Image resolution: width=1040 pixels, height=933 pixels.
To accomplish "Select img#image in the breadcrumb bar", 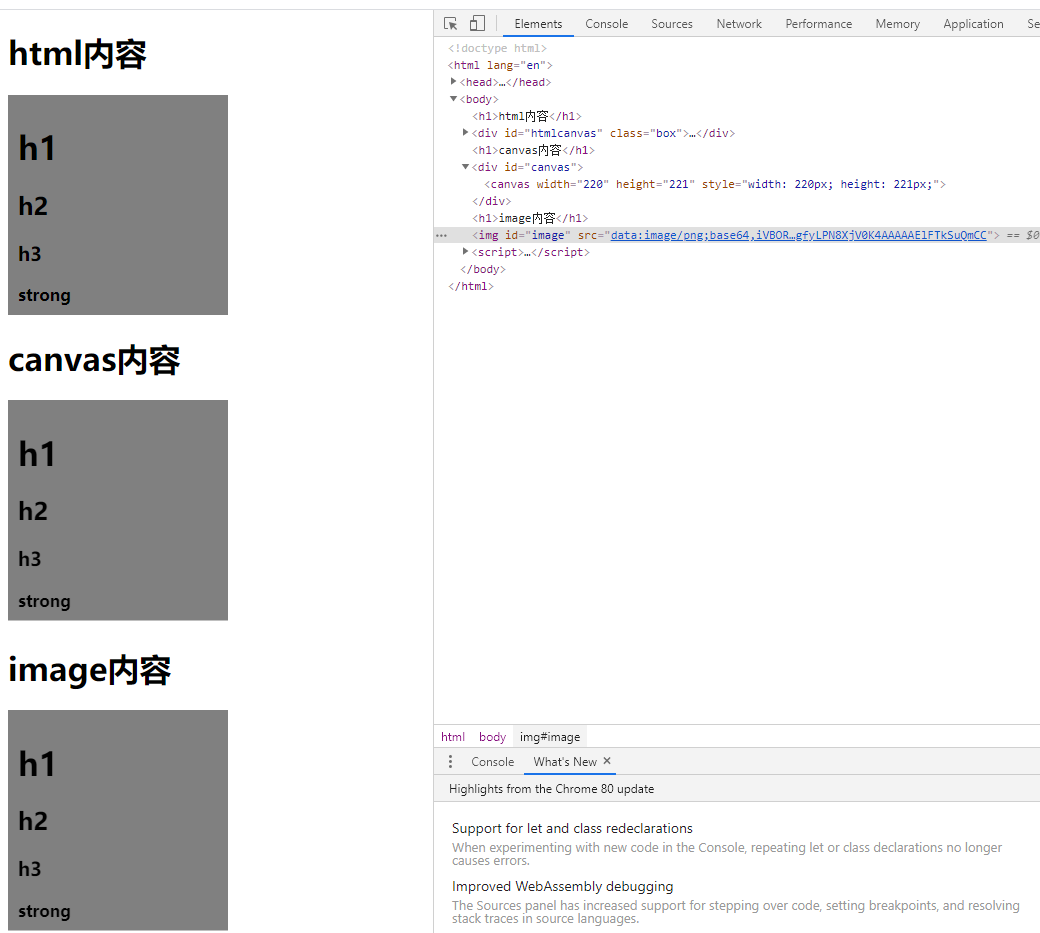I will 550,737.
